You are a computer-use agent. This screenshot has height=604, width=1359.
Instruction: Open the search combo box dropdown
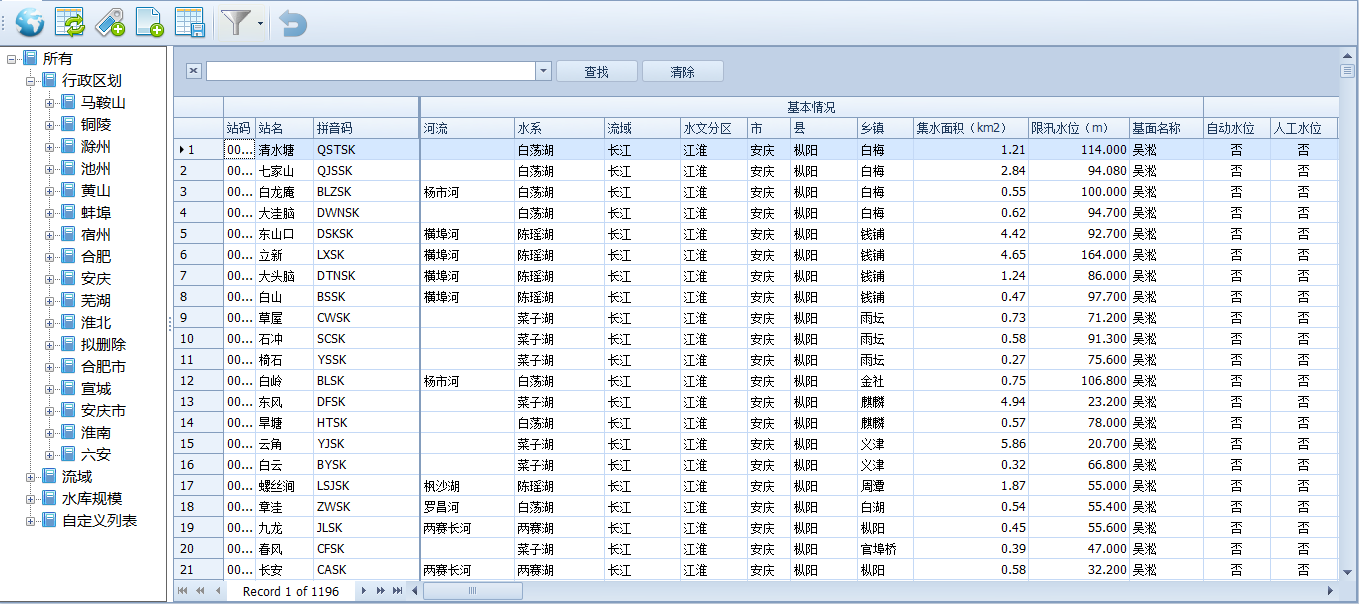541,70
